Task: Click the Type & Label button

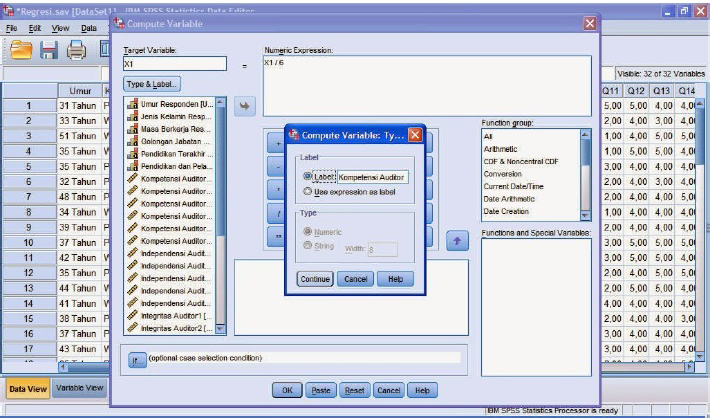Action: coord(152,83)
